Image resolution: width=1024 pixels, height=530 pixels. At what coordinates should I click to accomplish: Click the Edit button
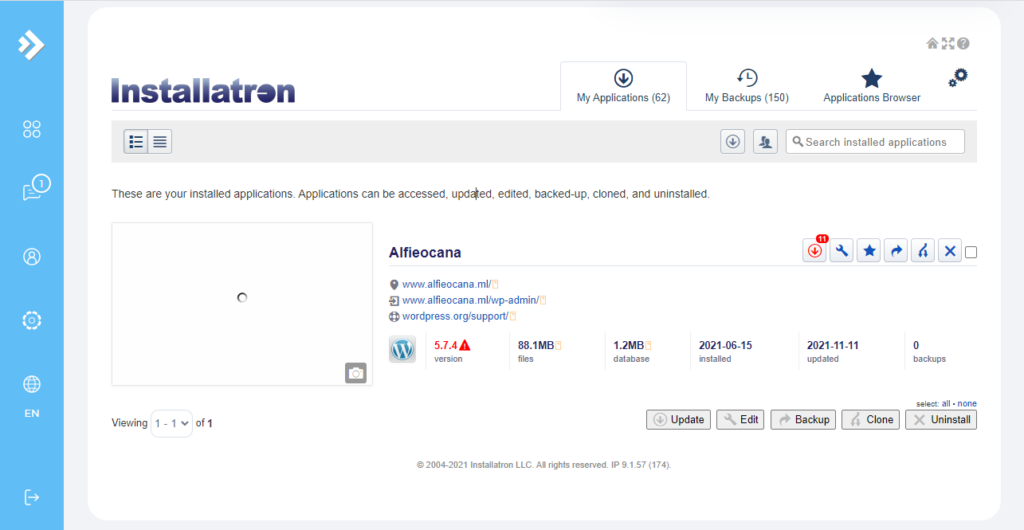click(x=740, y=420)
